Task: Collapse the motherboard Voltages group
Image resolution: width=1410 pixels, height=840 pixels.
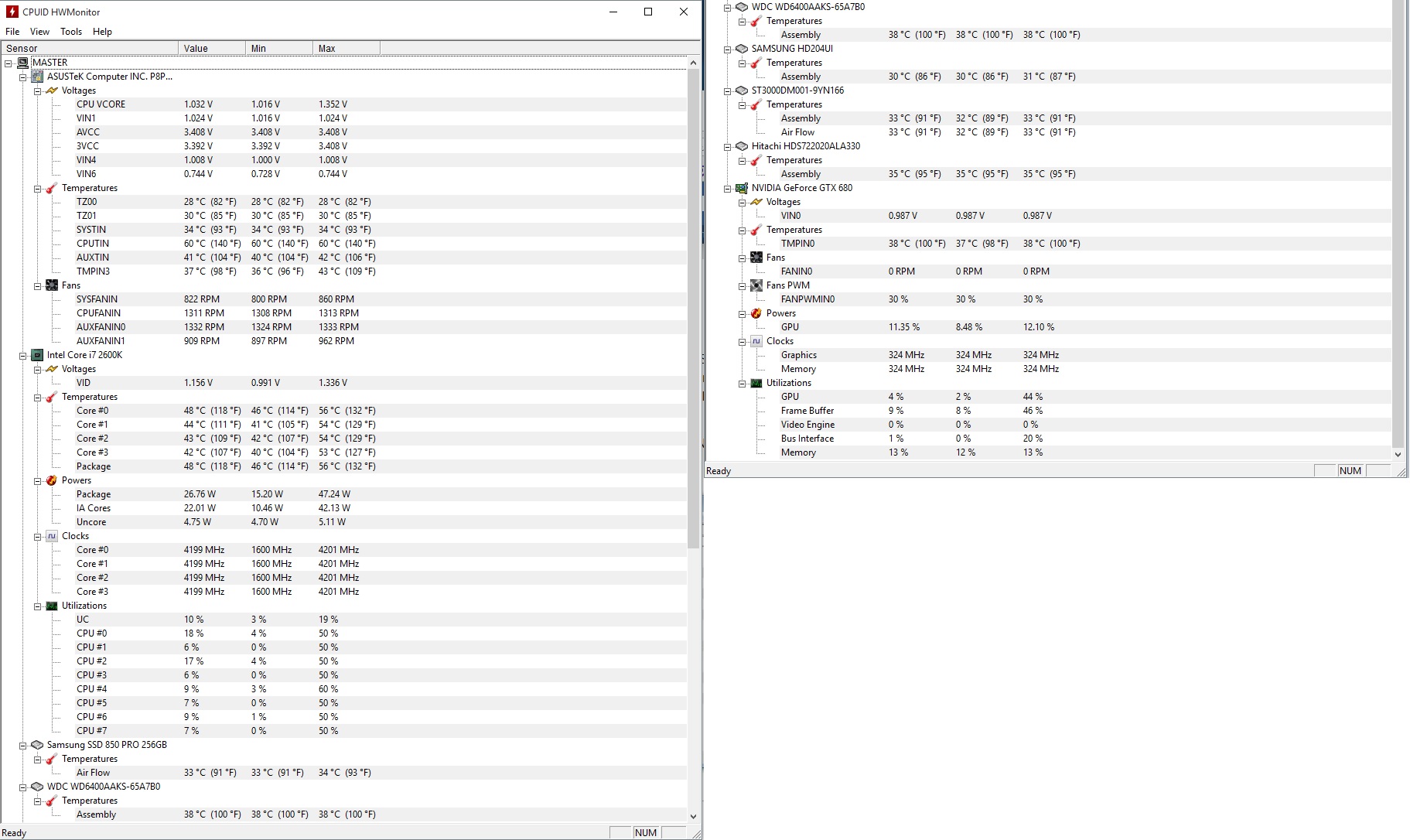Action: [37, 90]
